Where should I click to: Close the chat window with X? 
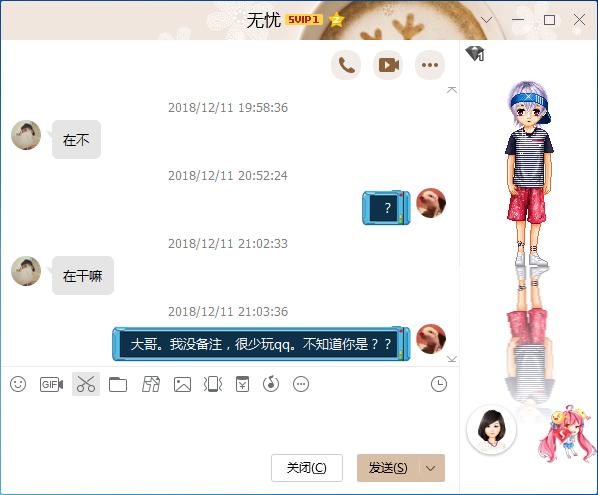click(x=579, y=20)
